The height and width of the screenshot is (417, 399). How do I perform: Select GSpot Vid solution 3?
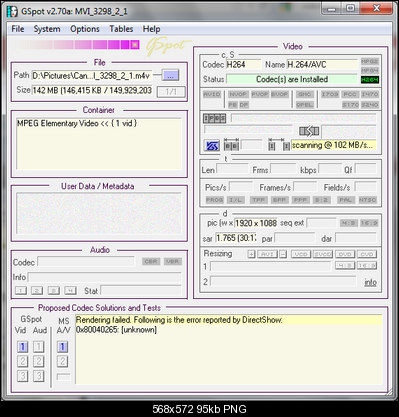point(22,376)
